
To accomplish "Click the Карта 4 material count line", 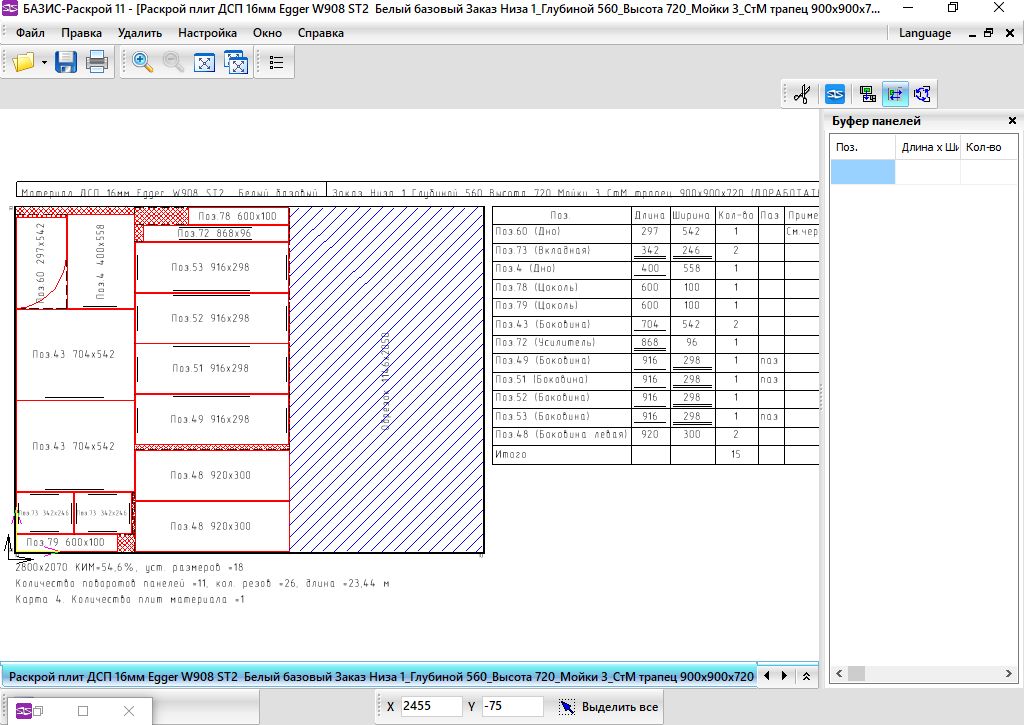I will (130, 600).
